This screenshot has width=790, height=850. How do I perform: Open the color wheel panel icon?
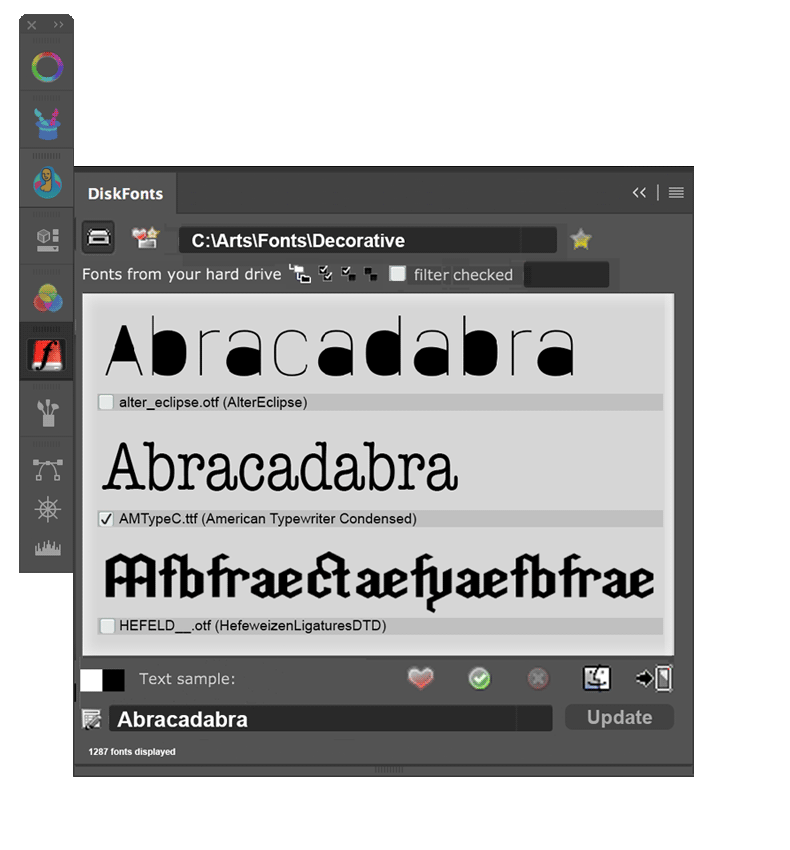(x=46, y=68)
